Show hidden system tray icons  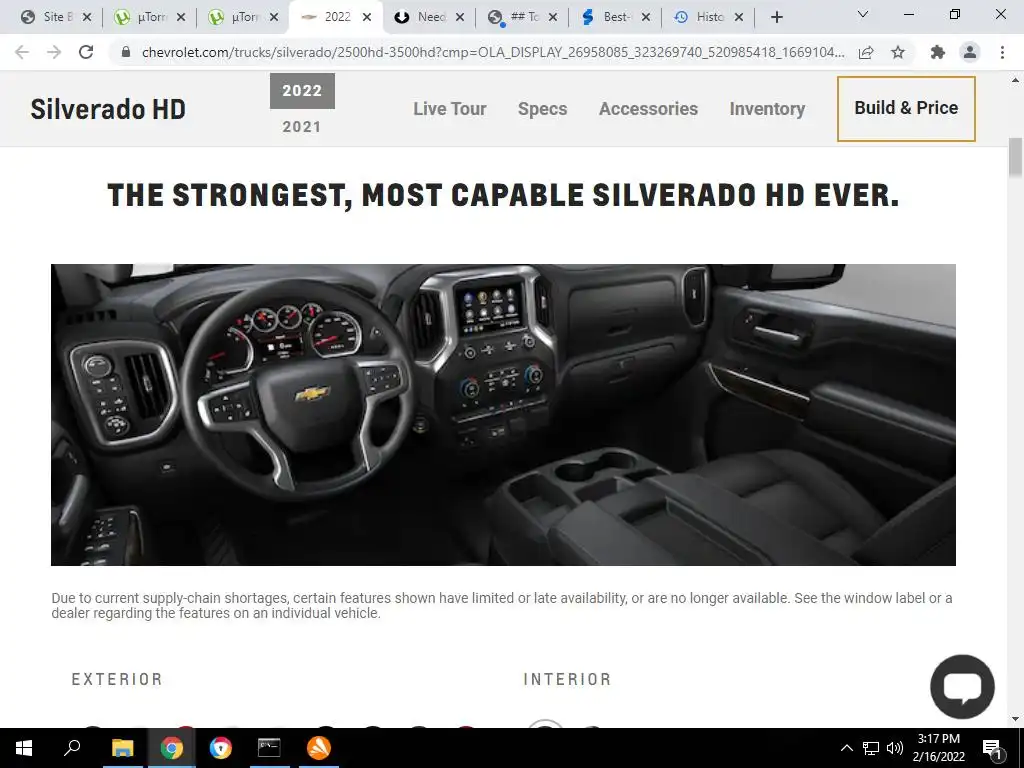pyautogui.click(x=846, y=748)
